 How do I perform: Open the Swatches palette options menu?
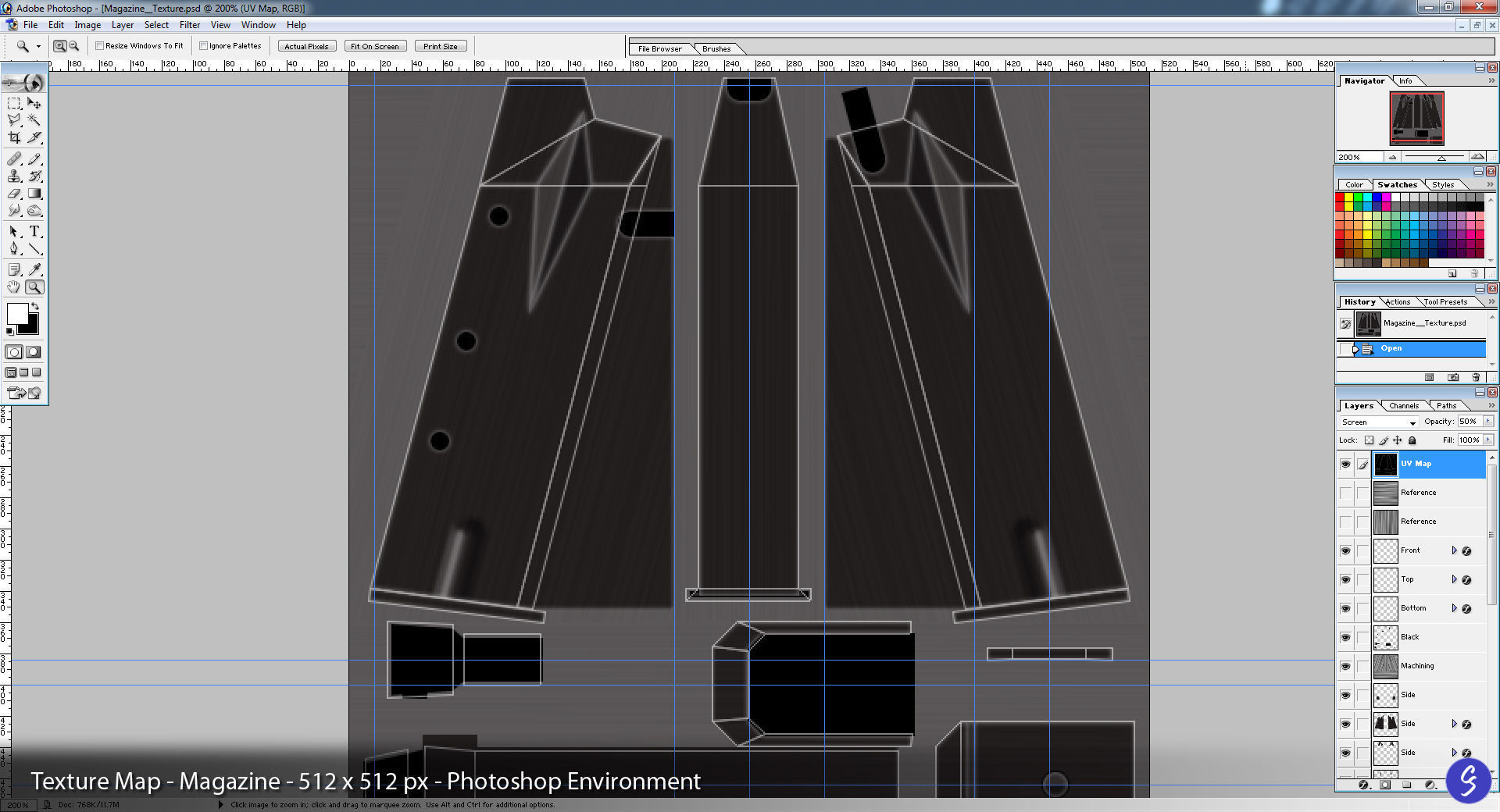1490,185
